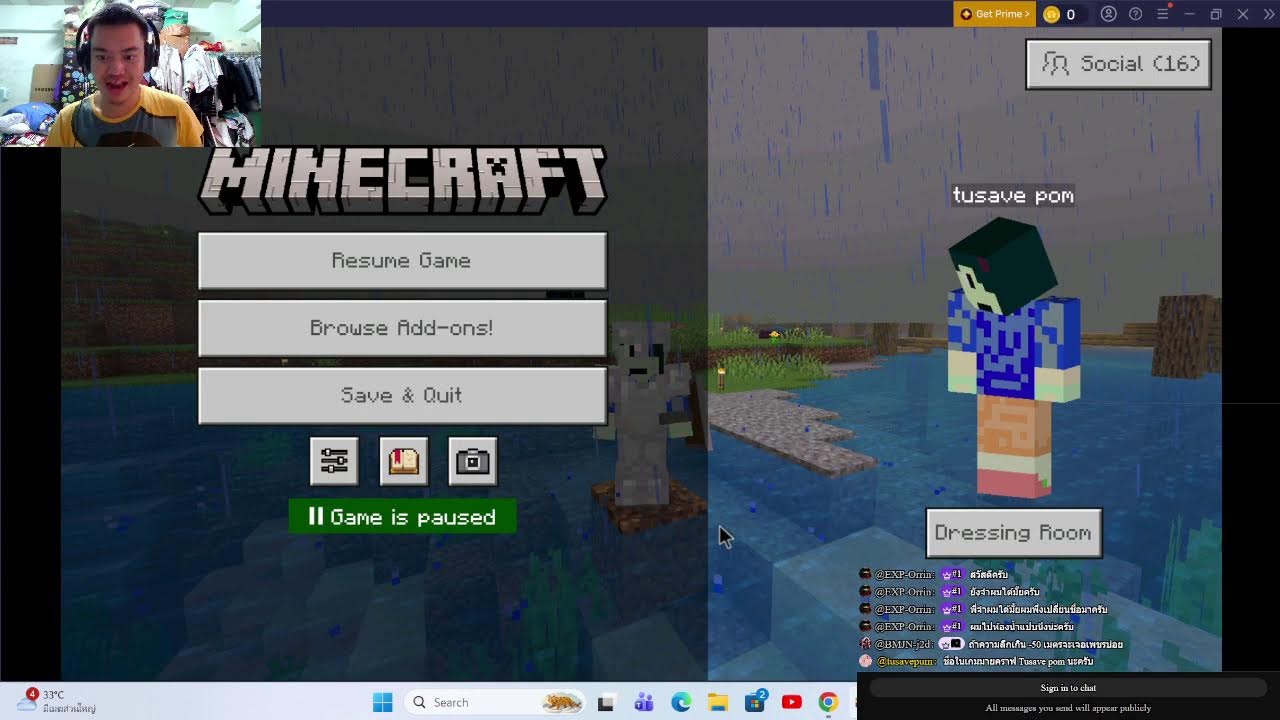Open Google Chrome from the taskbar

tap(828, 702)
